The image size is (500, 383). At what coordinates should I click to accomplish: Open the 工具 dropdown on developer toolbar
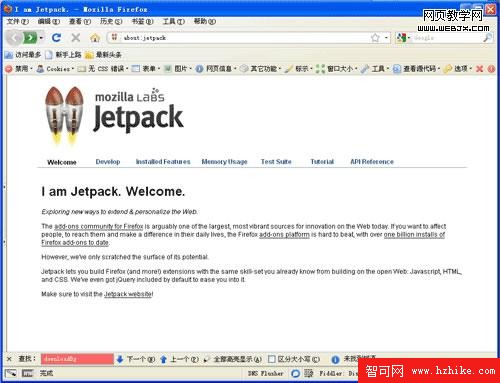[x=375, y=69]
